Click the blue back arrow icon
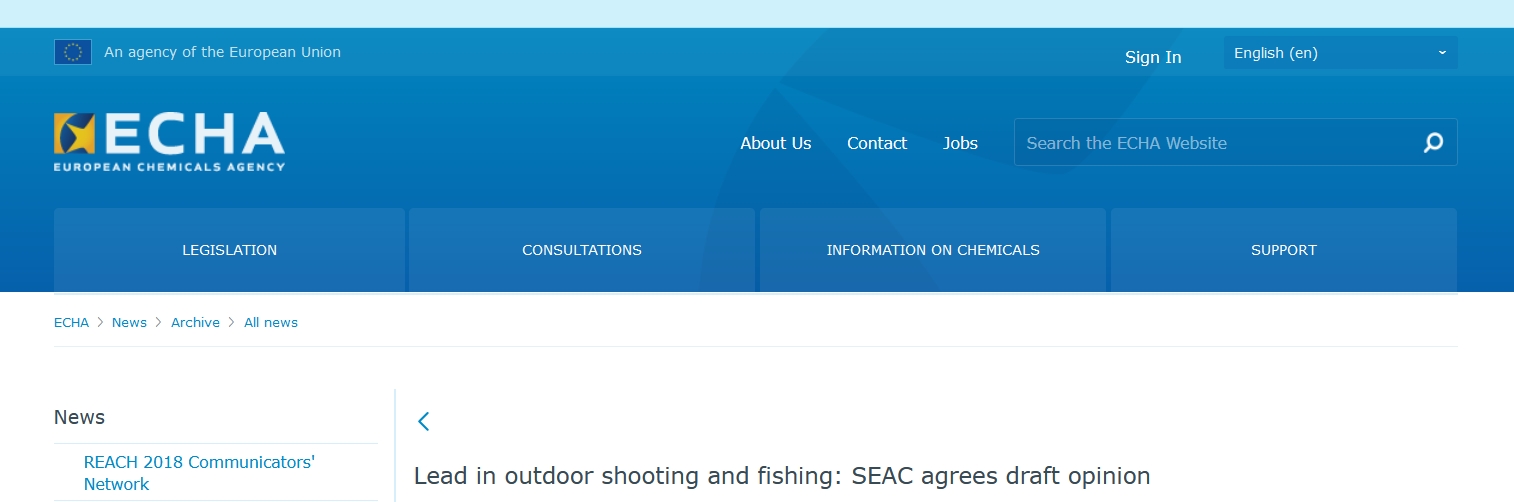Screen dimensions: 1514x502 click(424, 421)
